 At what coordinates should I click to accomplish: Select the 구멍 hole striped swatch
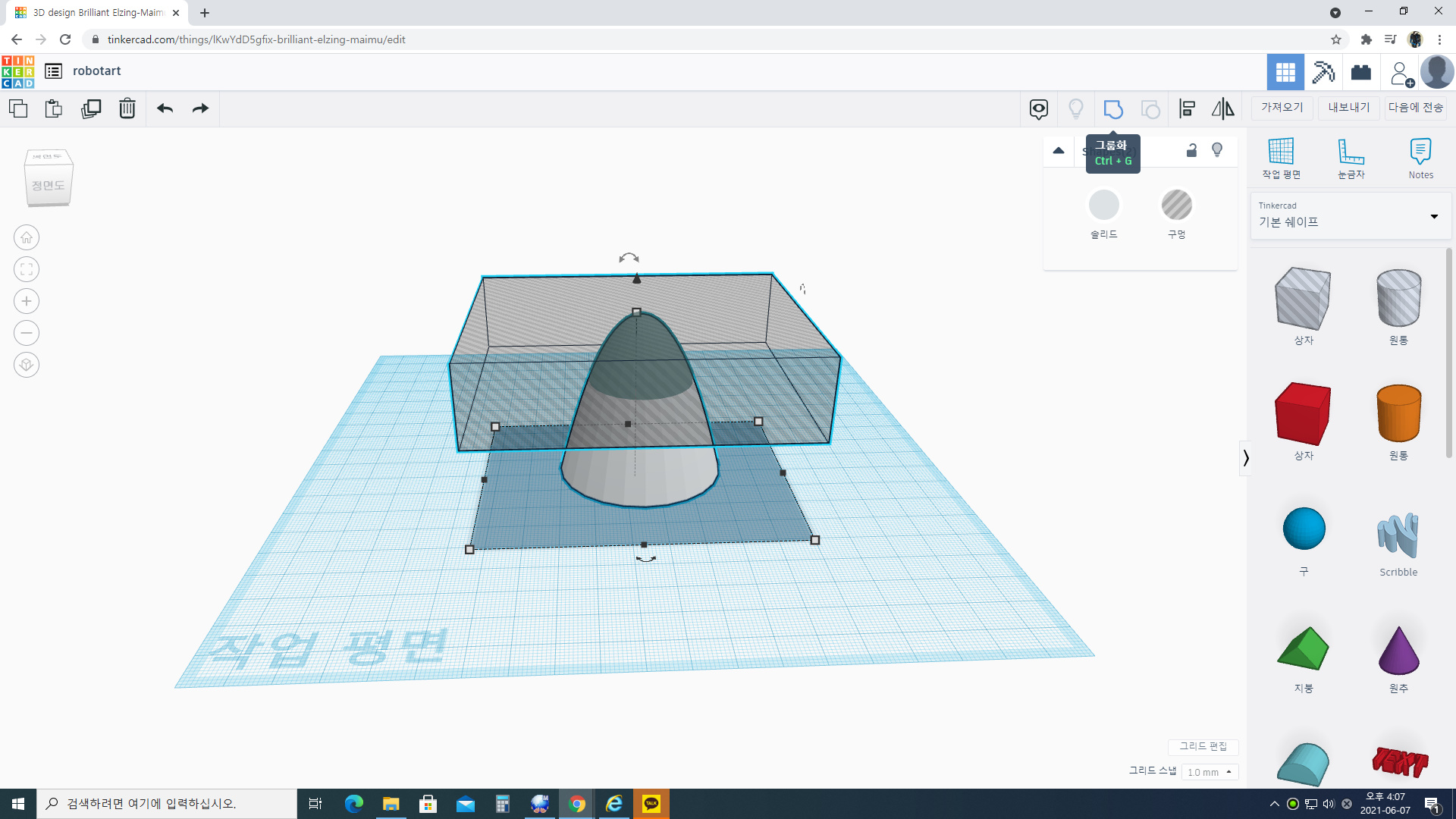(1176, 206)
